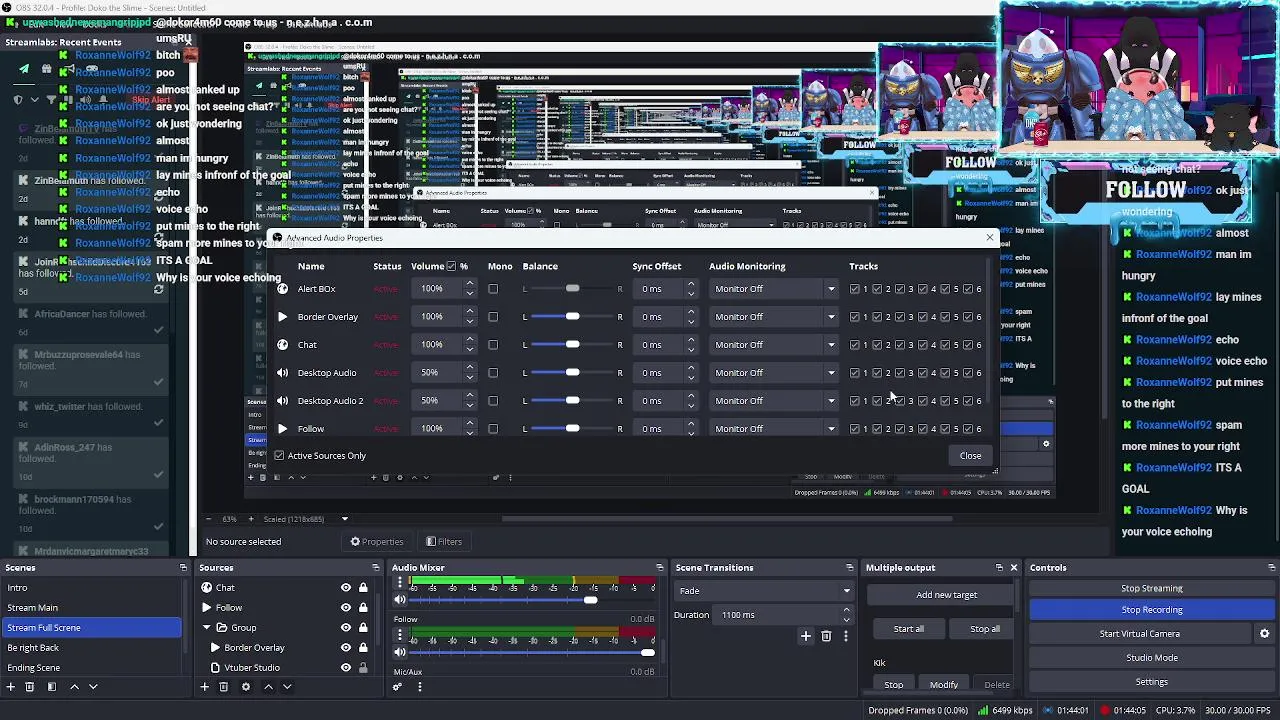Toggle Mono for Desktop Audio
The width and height of the screenshot is (1280, 720).
click(x=493, y=373)
